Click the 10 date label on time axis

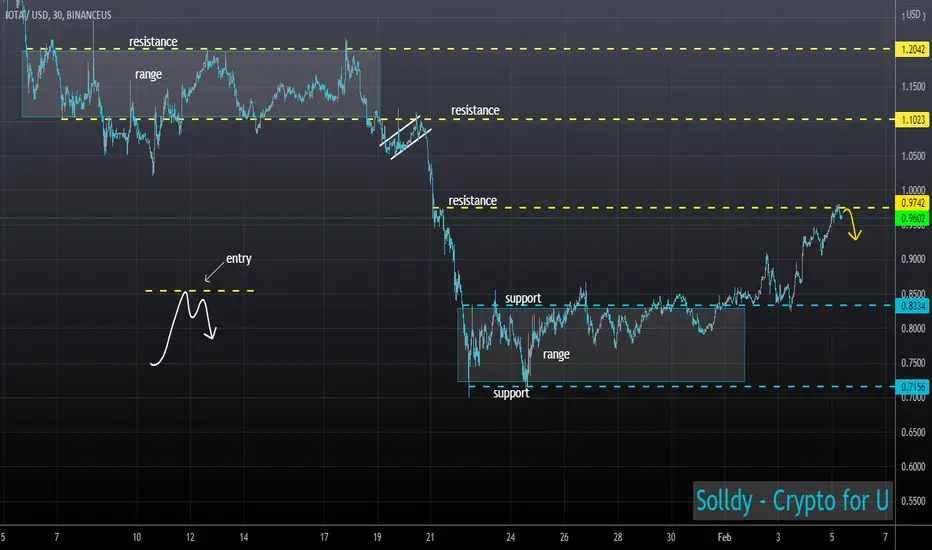coord(137,537)
